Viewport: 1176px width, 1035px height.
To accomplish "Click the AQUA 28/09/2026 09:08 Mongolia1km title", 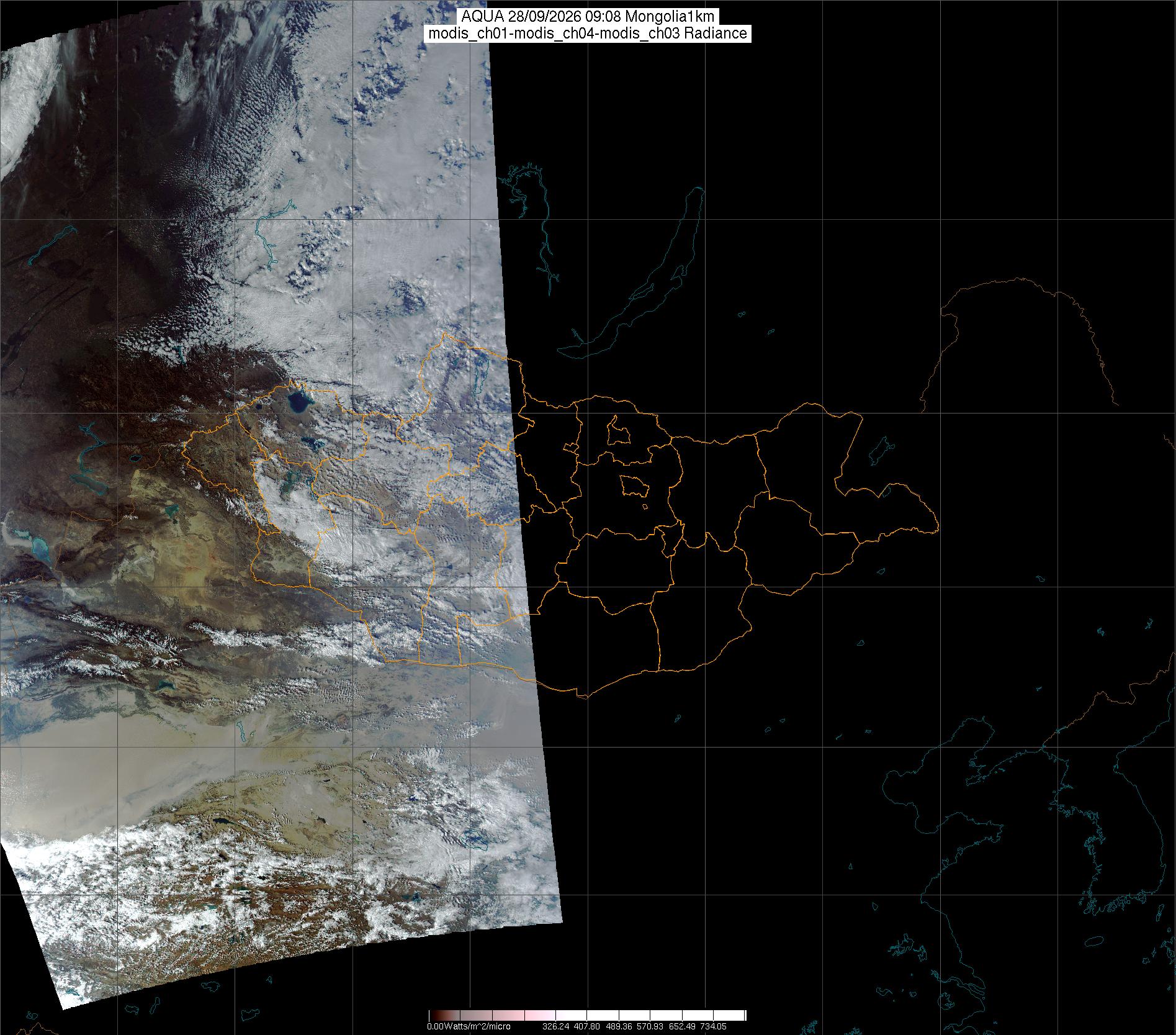I will click(588, 17).
